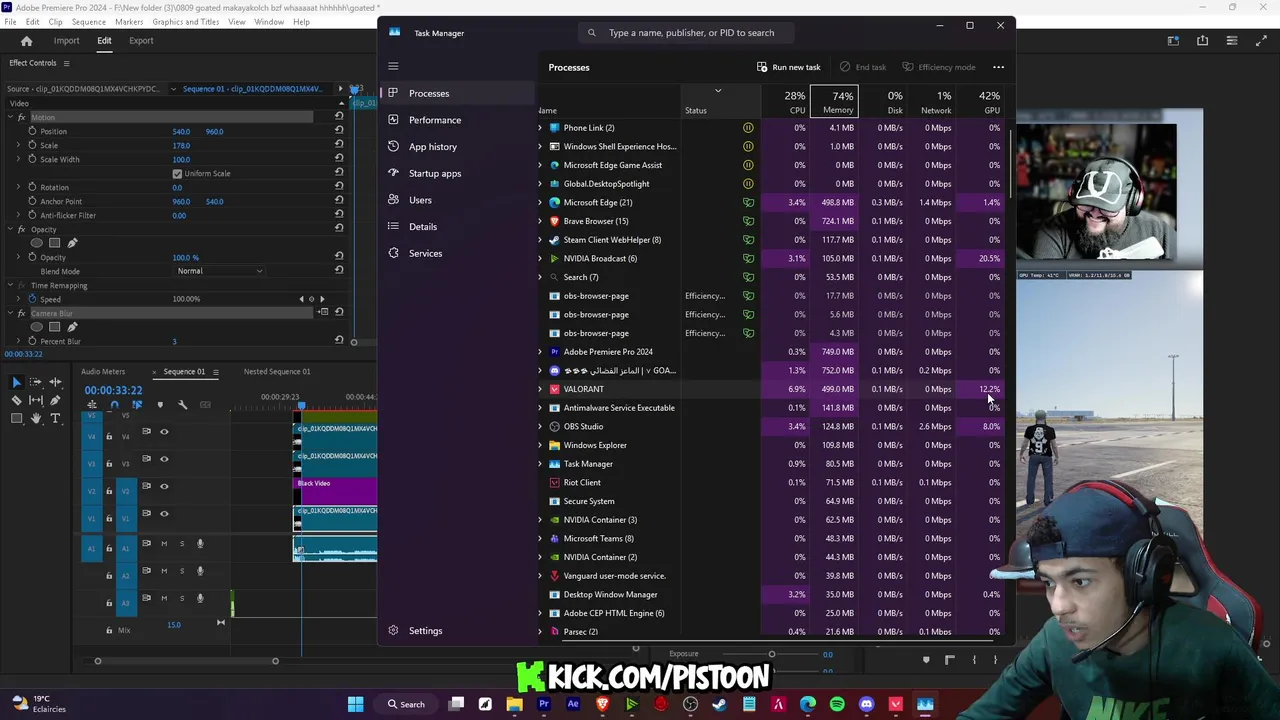Mute audio track A1

164,544
